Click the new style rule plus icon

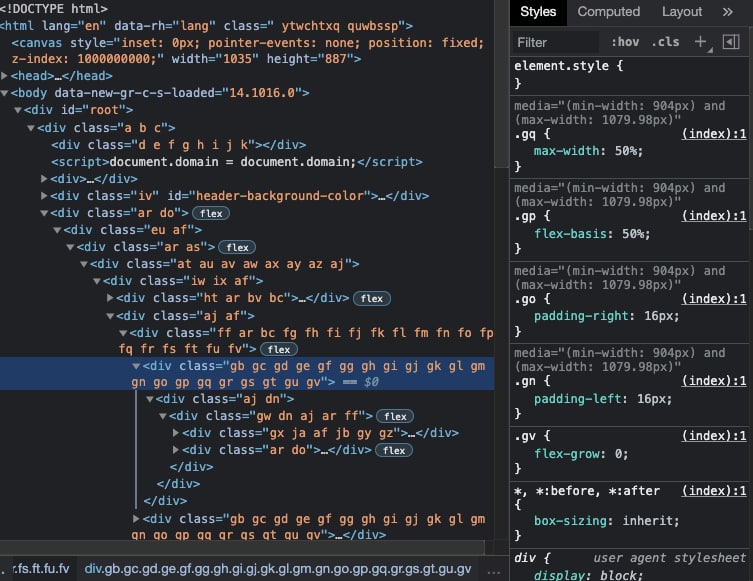click(x=701, y=42)
